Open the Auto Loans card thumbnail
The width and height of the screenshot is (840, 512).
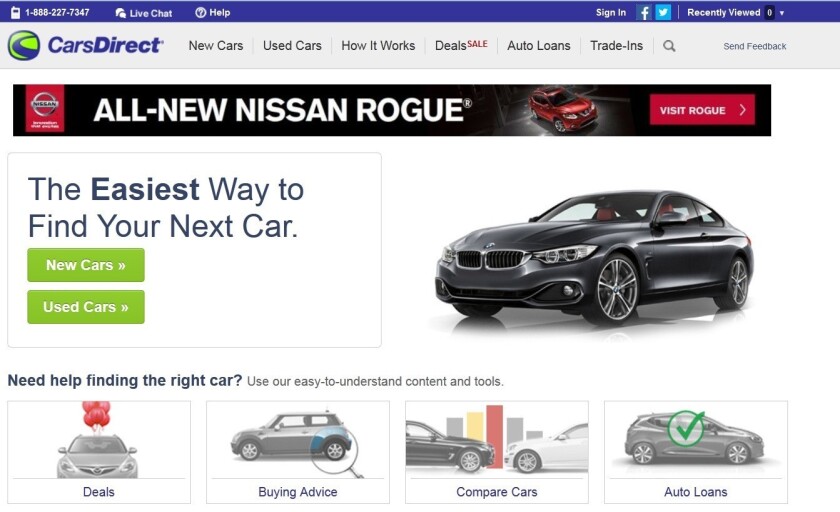click(x=696, y=440)
